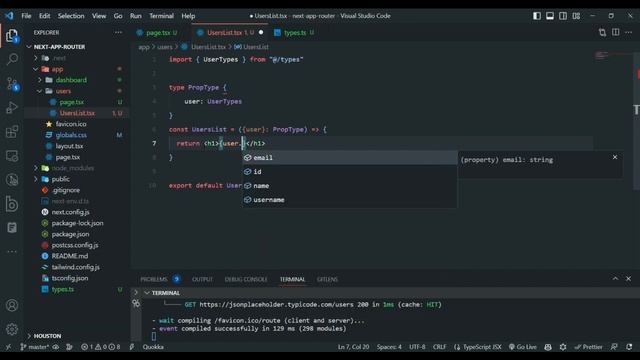
Task: Open the Help menu
Action: click(188, 16)
